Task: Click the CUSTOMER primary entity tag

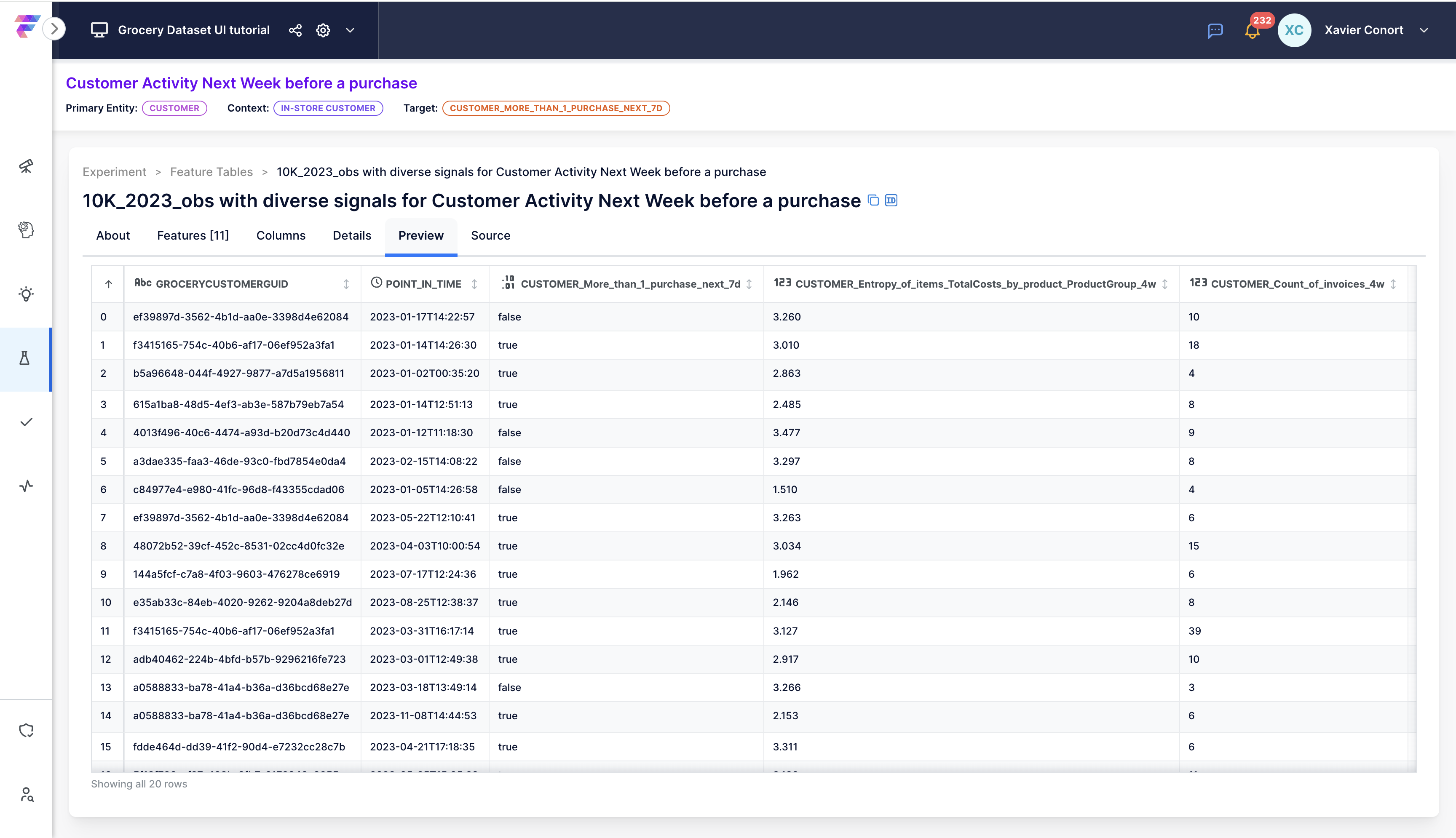Action: coord(174,108)
